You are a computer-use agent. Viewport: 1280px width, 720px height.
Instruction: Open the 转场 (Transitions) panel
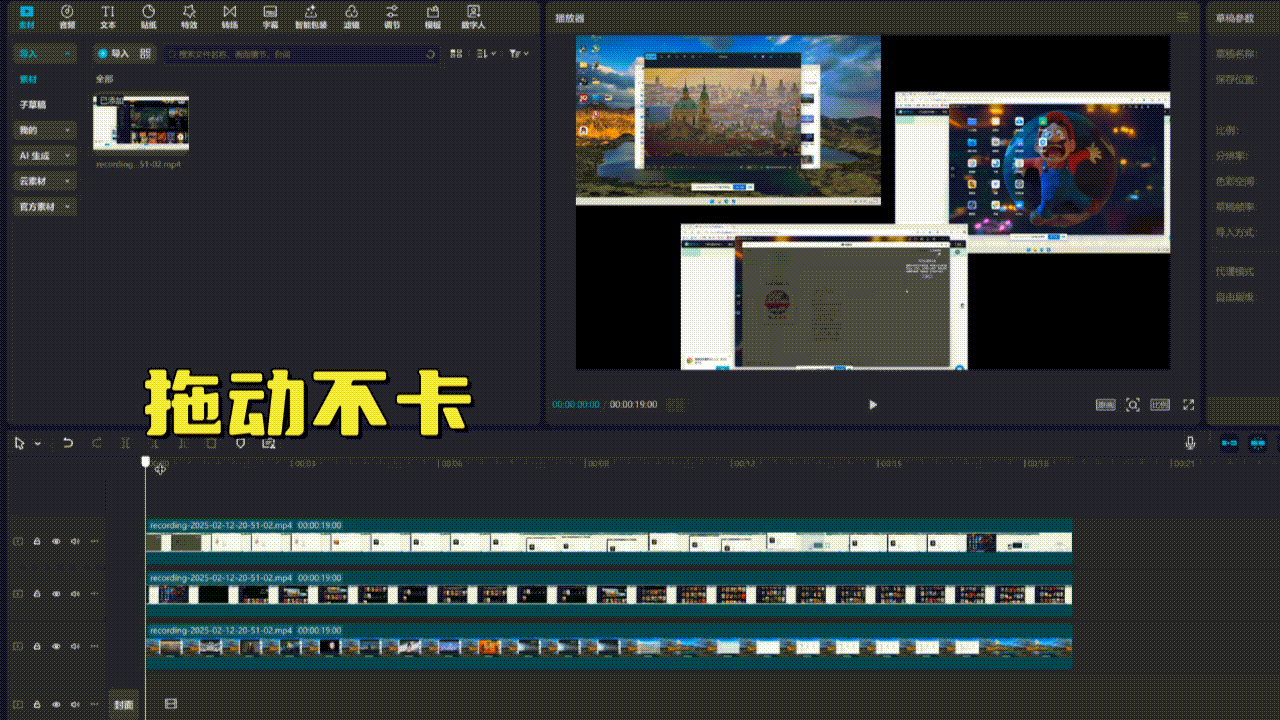(230, 16)
